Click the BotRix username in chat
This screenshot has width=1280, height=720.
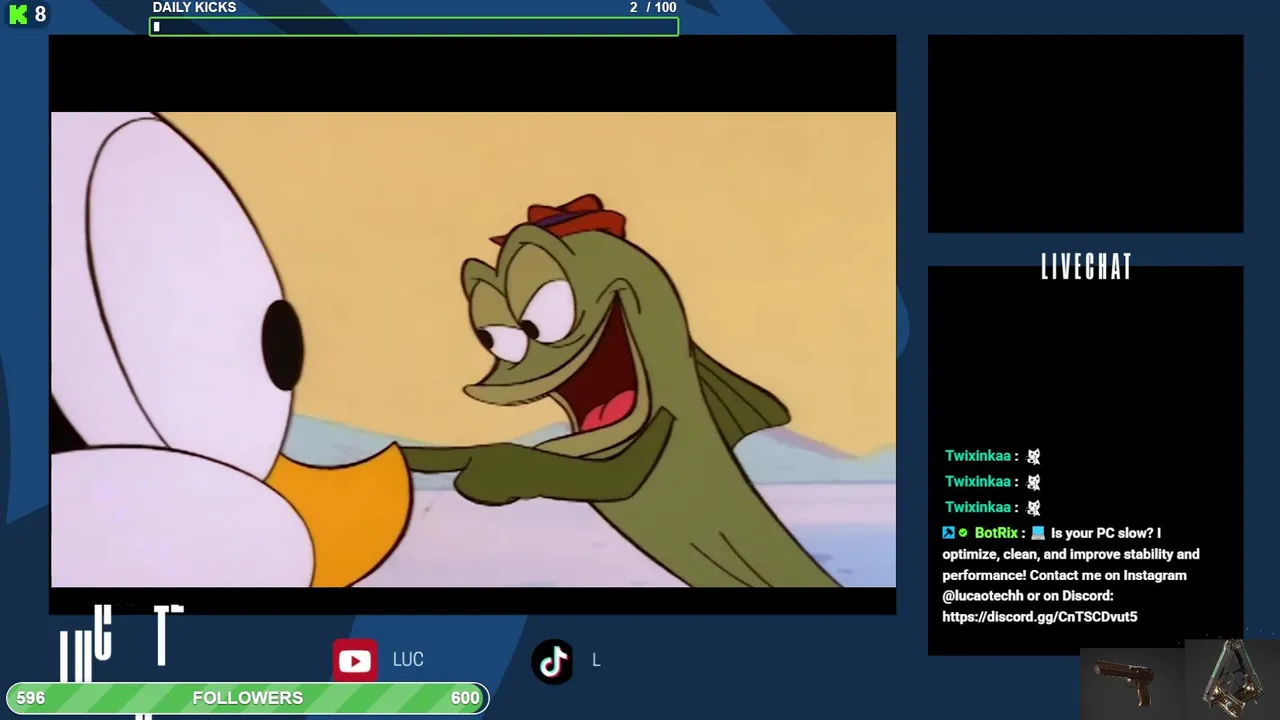[996, 533]
